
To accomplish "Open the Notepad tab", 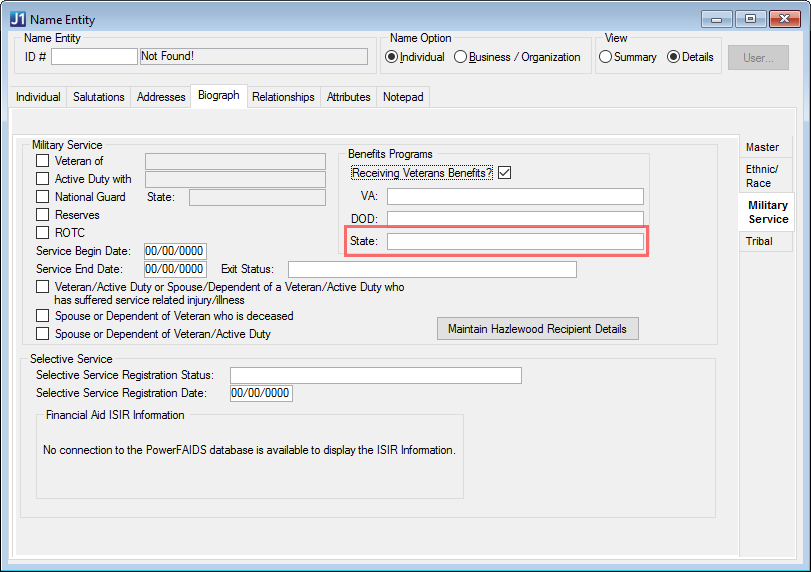I will click(x=403, y=97).
